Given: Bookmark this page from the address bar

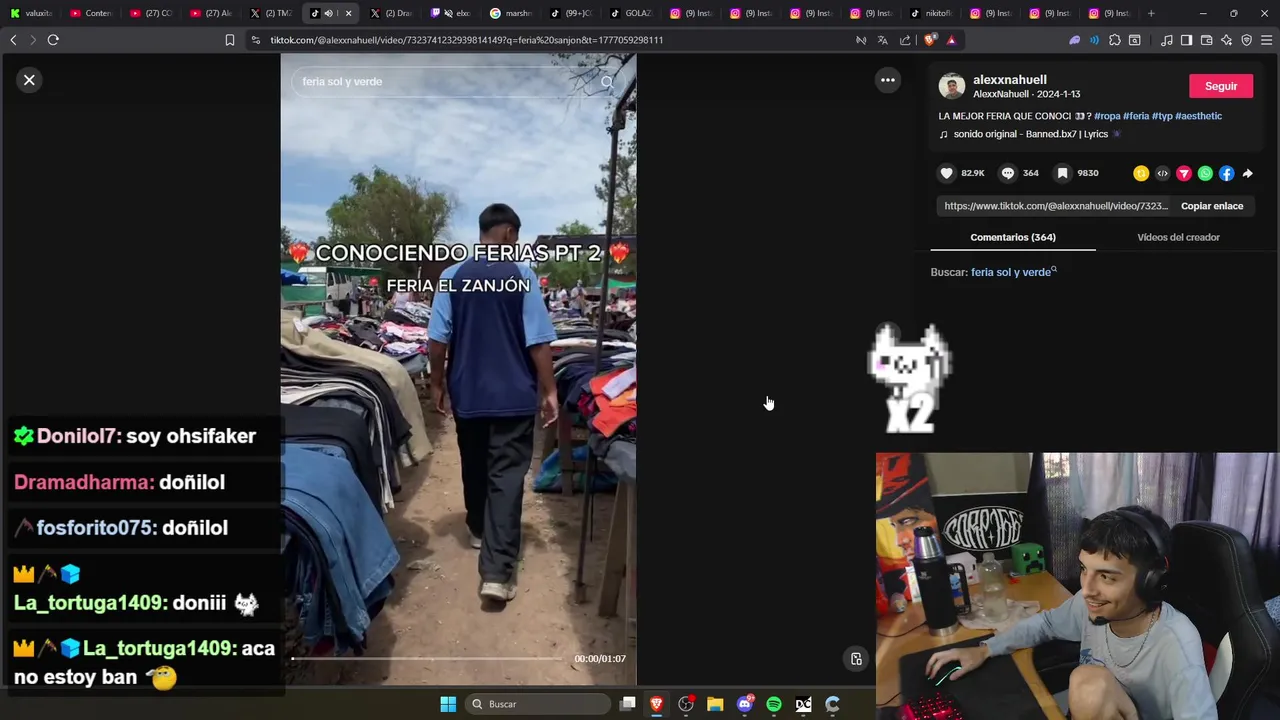Looking at the screenshot, I should 229,40.
